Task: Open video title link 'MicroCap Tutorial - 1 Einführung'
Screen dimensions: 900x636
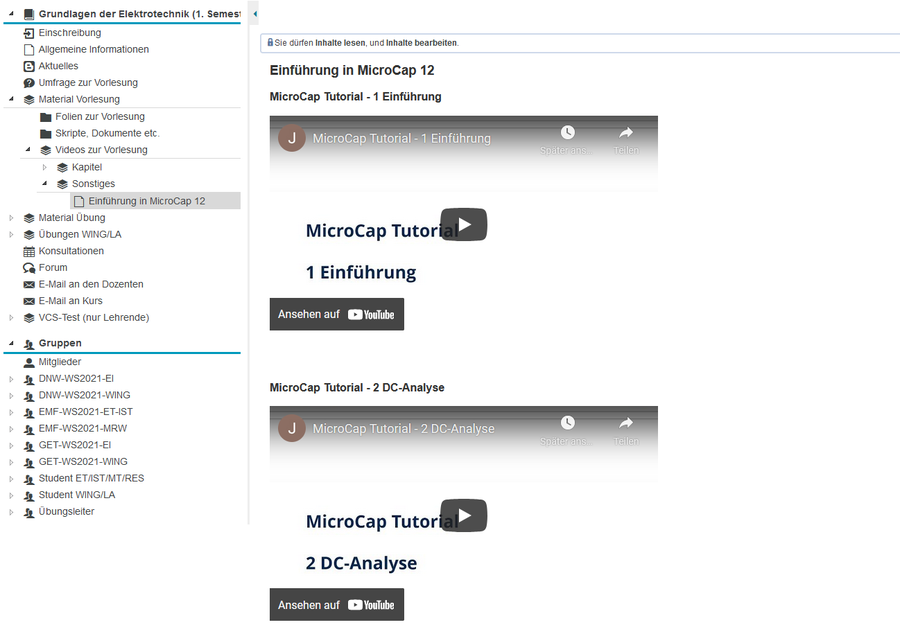Action: click(x=402, y=138)
